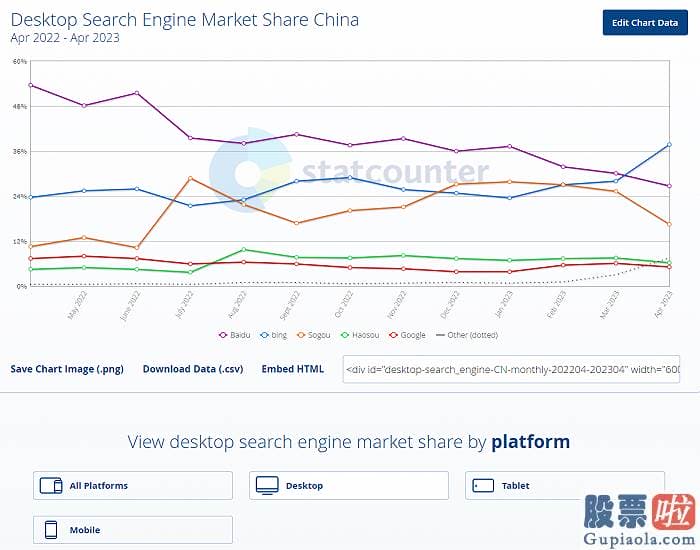This screenshot has height=550, width=700.
Task: Click the Baidu legend marker
Action: (223, 335)
